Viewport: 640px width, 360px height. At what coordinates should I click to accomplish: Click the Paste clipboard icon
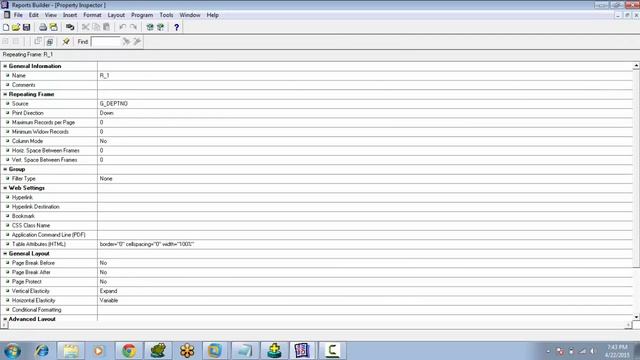pyautogui.click(x=107, y=27)
